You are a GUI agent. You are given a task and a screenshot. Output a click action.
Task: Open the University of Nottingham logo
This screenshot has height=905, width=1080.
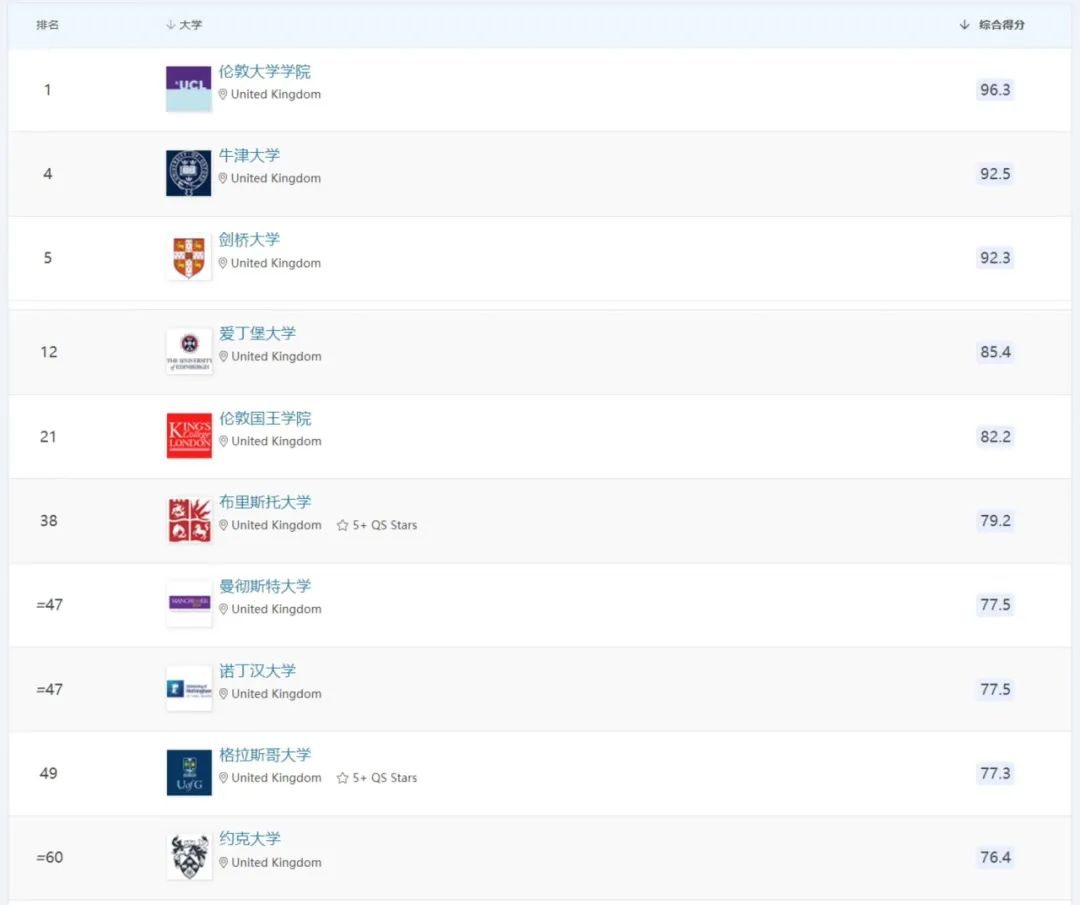(x=189, y=689)
